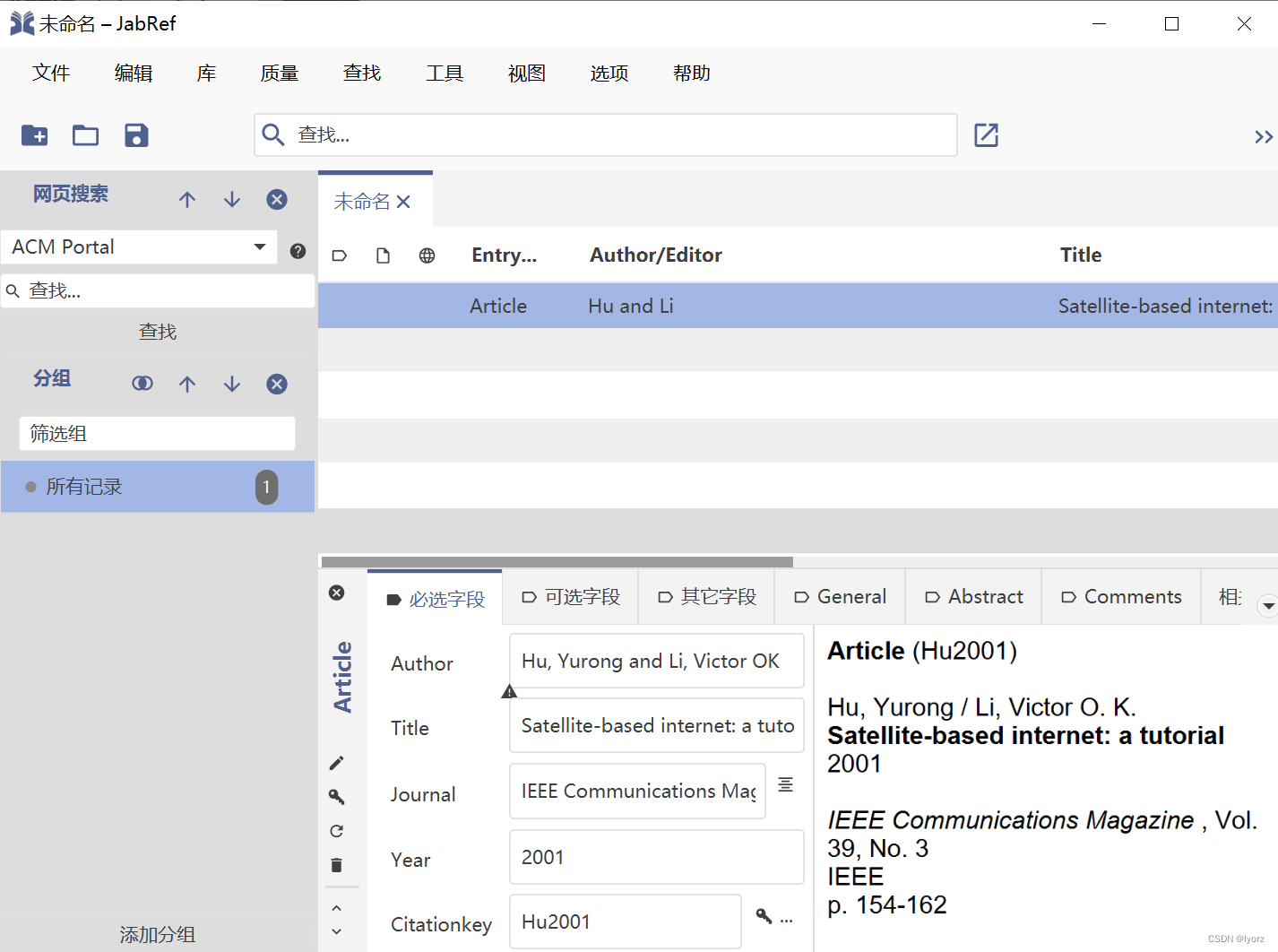Move groups panel up
The image size is (1278, 952).
(187, 384)
